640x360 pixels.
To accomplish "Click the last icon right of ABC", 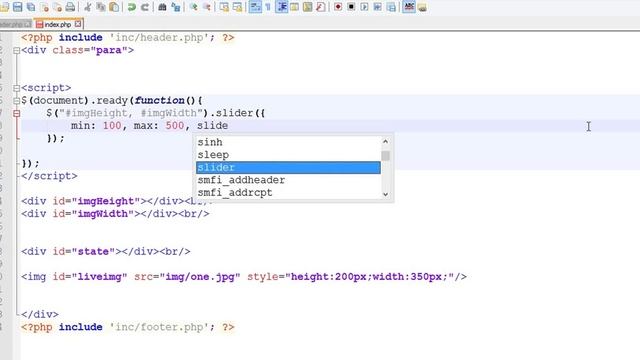I will tap(422, 7).
